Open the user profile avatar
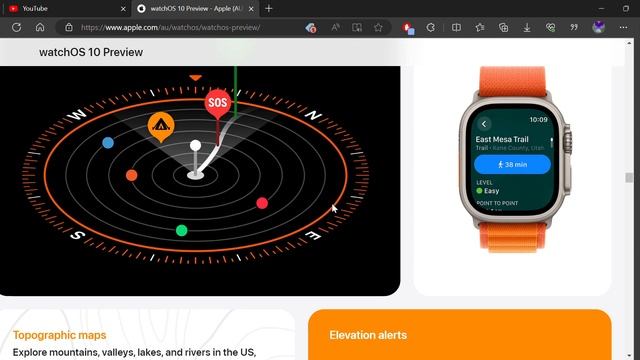Viewport: 640px width, 360px height. pyautogui.click(x=599, y=27)
